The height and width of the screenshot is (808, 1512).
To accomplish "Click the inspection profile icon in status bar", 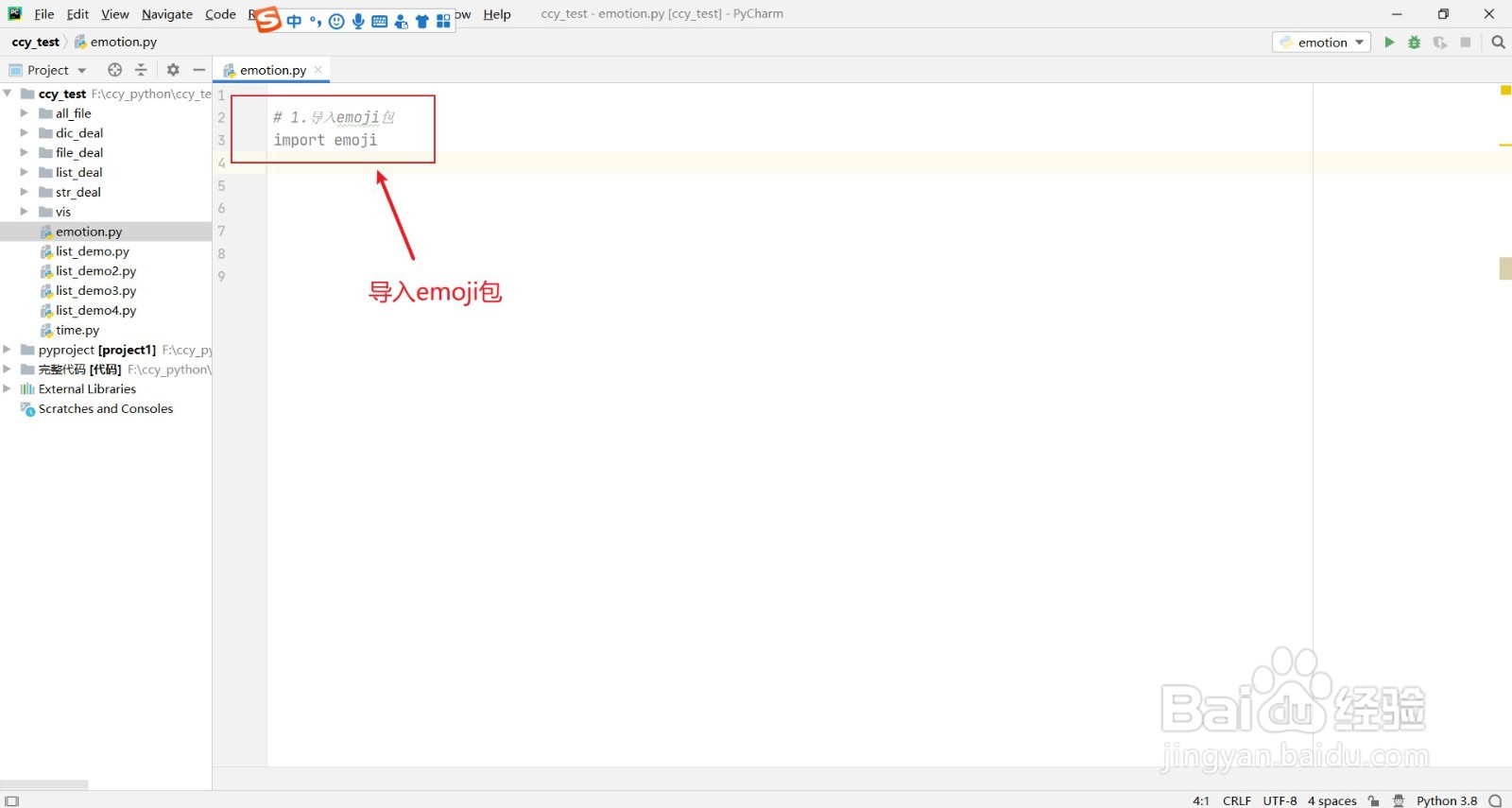I will (x=1399, y=800).
